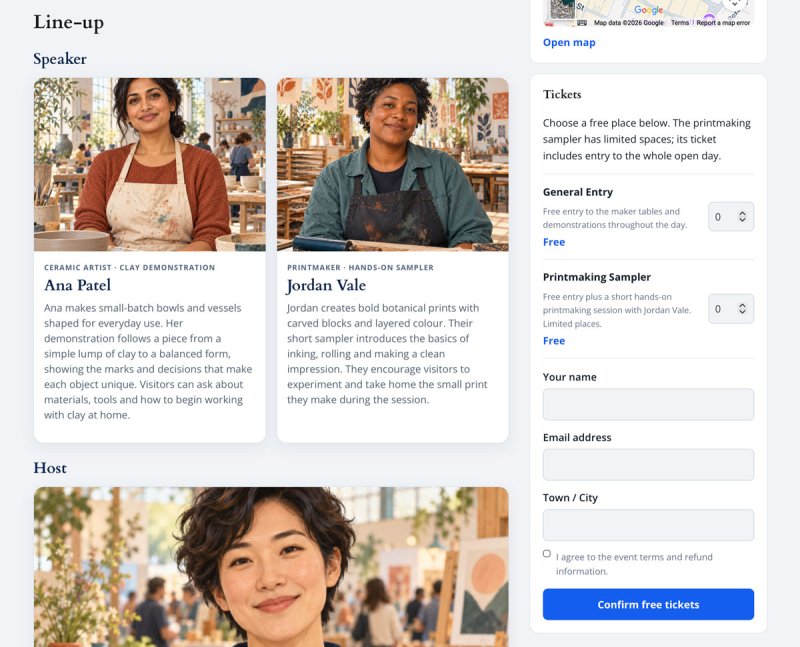
Task: Click the Free price under General Entry
Action: pyautogui.click(x=554, y=242)
